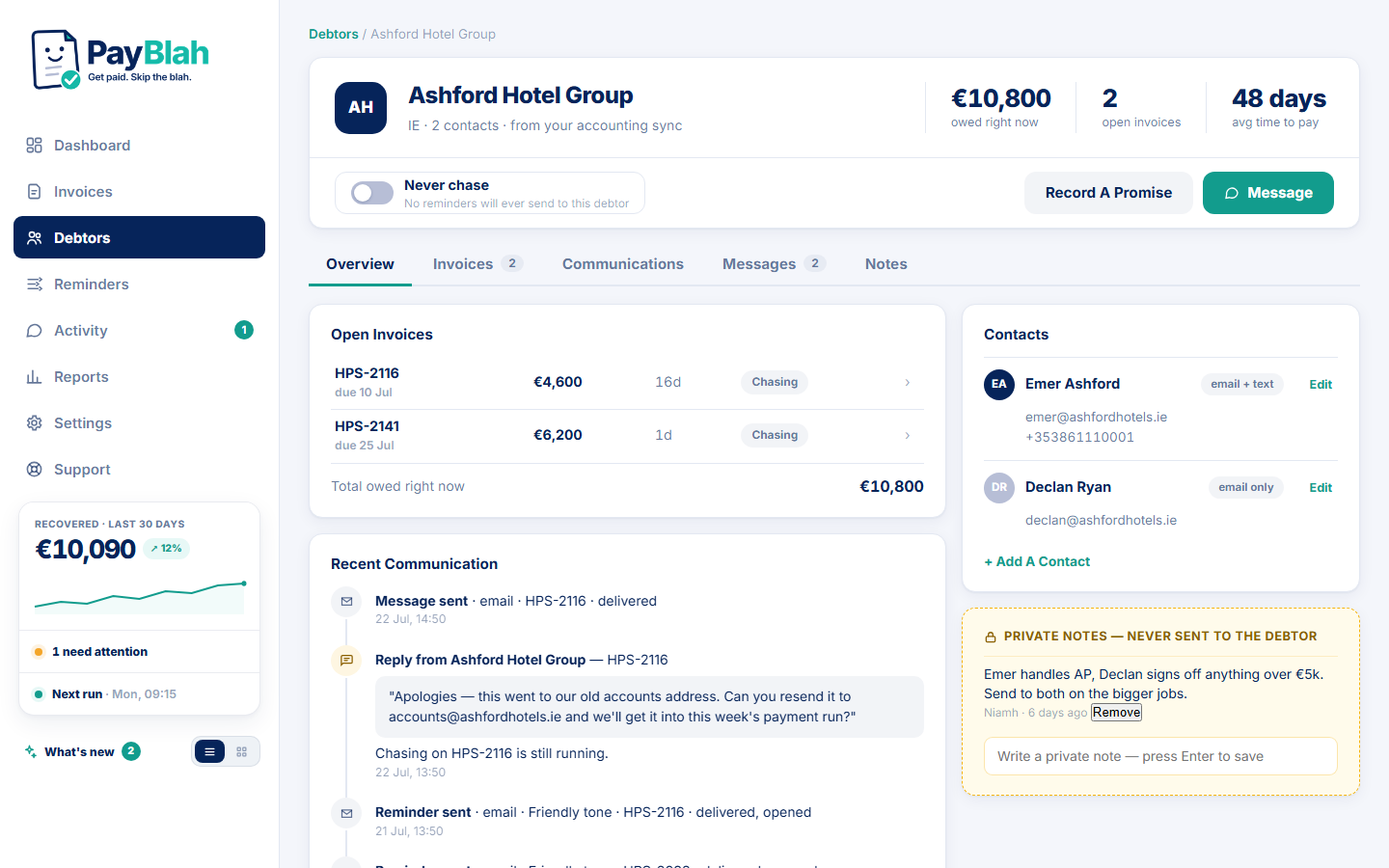This screenshot has width=1389, height=868.
Task: Switch to the Notes tab
Action: pos(886,264)
